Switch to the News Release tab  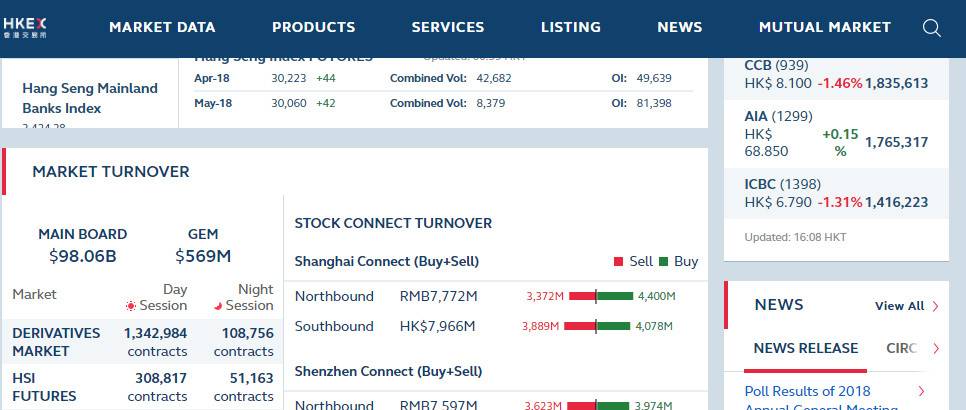(806, 349)
